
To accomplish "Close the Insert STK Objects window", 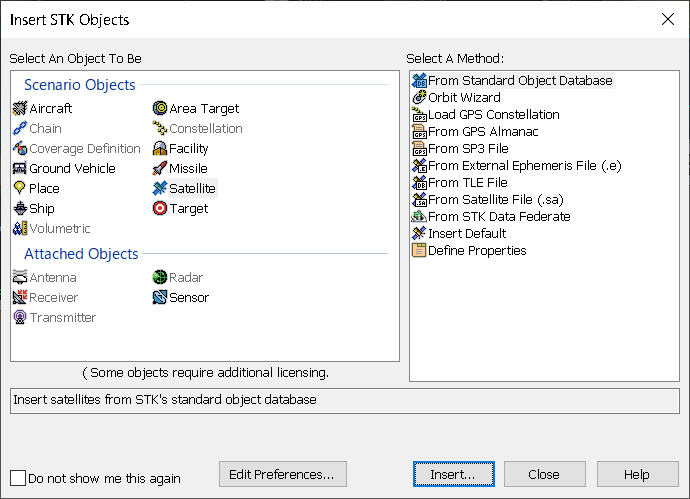I will point(668,19).
